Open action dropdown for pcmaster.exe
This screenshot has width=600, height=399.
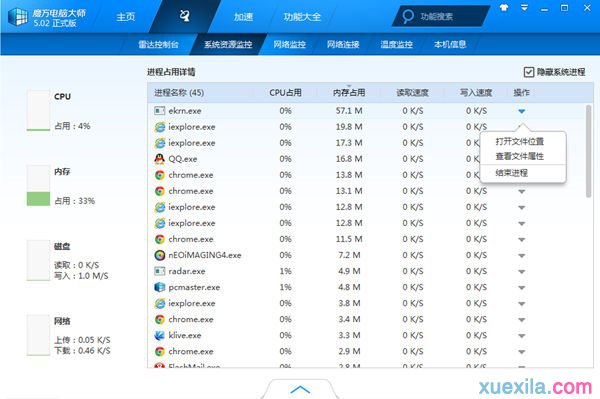coord(522,288)
